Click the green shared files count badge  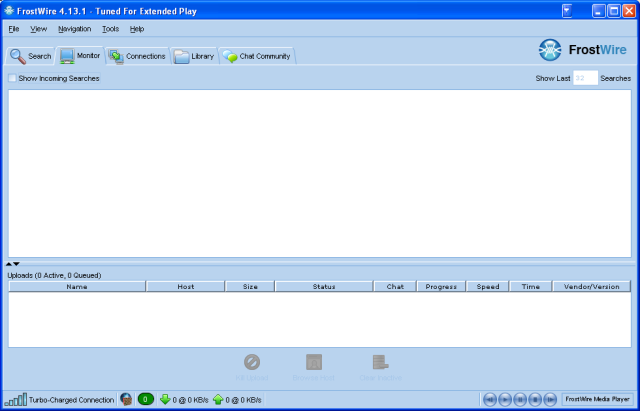[x=146, y=399]
